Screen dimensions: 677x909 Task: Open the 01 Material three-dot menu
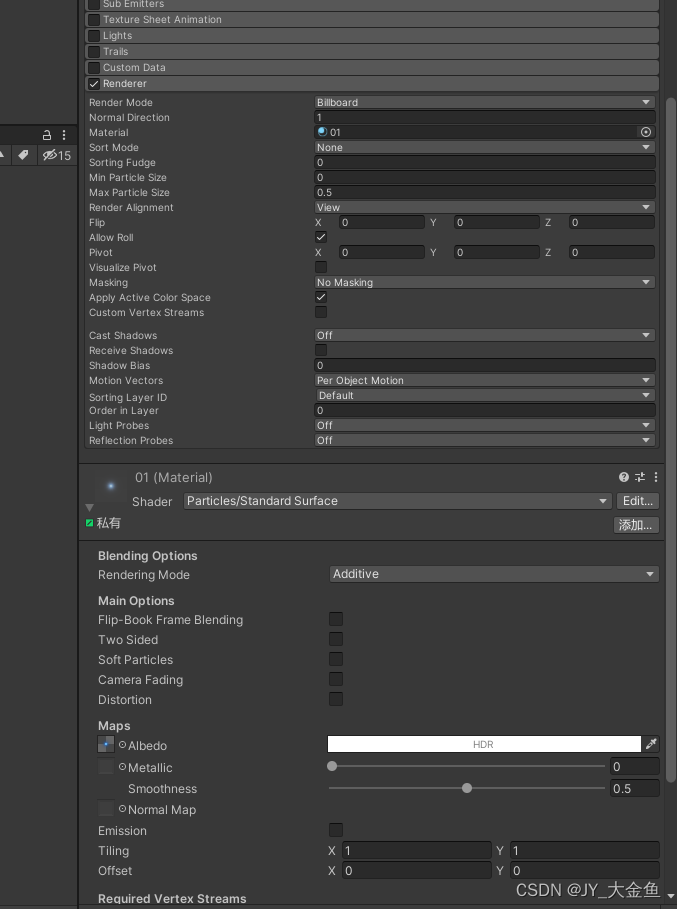(x=656, y=477)
